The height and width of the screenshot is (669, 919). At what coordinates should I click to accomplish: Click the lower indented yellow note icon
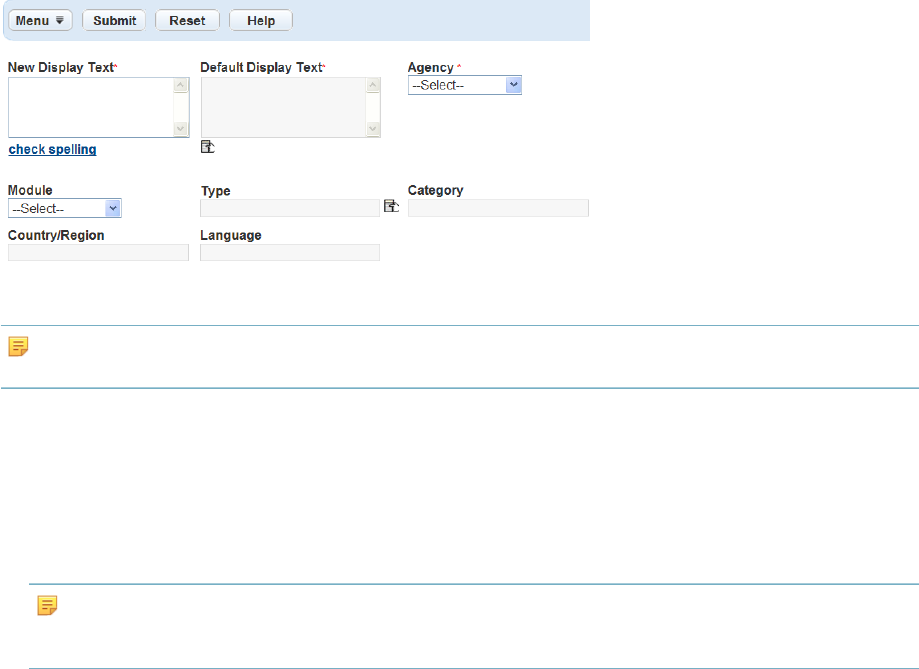tap(47, 606)
